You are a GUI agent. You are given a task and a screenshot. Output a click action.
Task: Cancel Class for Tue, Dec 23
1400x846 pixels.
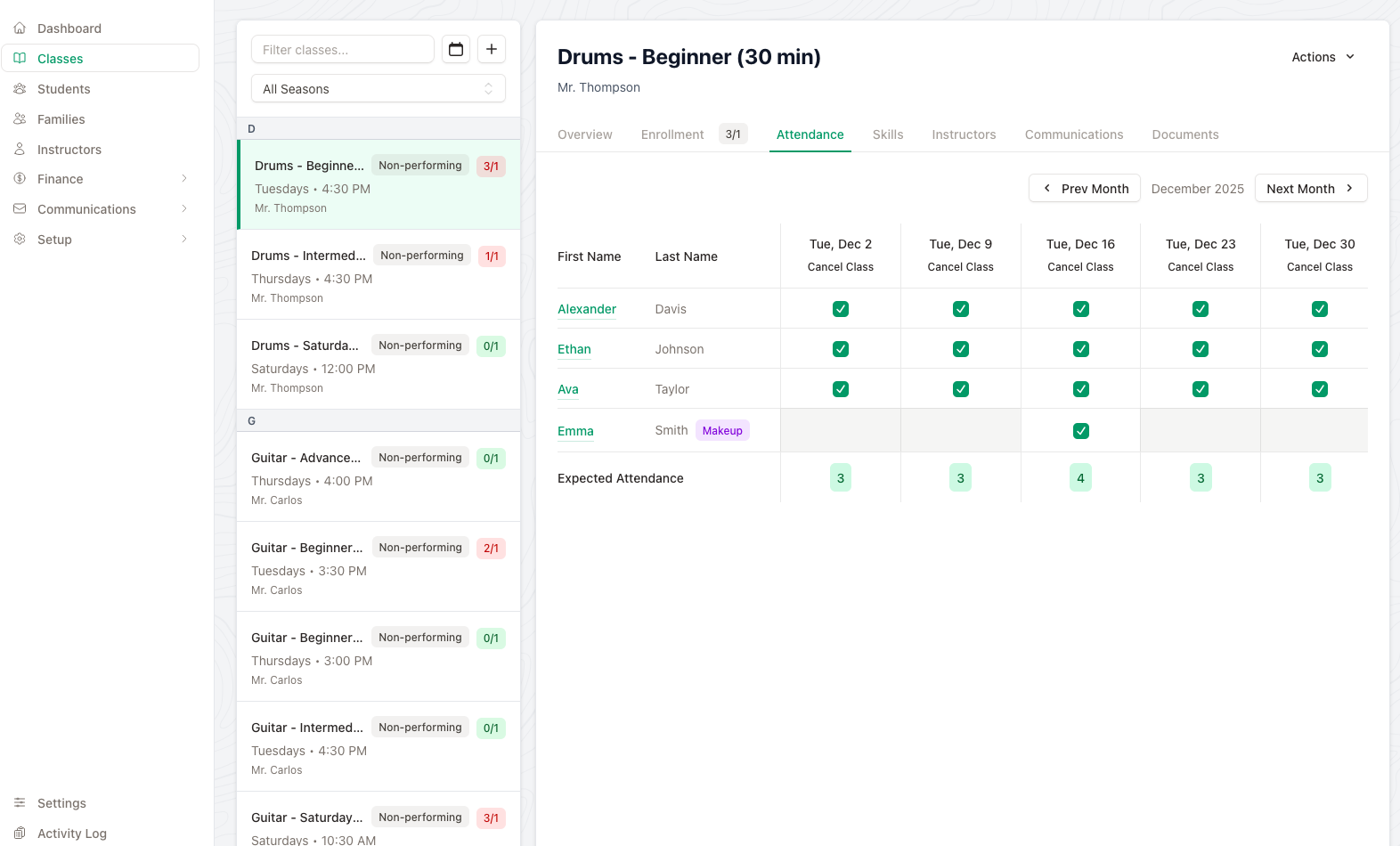click(x=1201, y=267)
